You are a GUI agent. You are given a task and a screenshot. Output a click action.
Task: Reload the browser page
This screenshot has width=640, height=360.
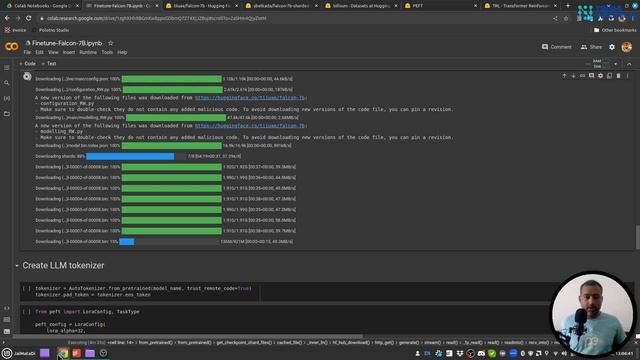[x=28, y=18]
